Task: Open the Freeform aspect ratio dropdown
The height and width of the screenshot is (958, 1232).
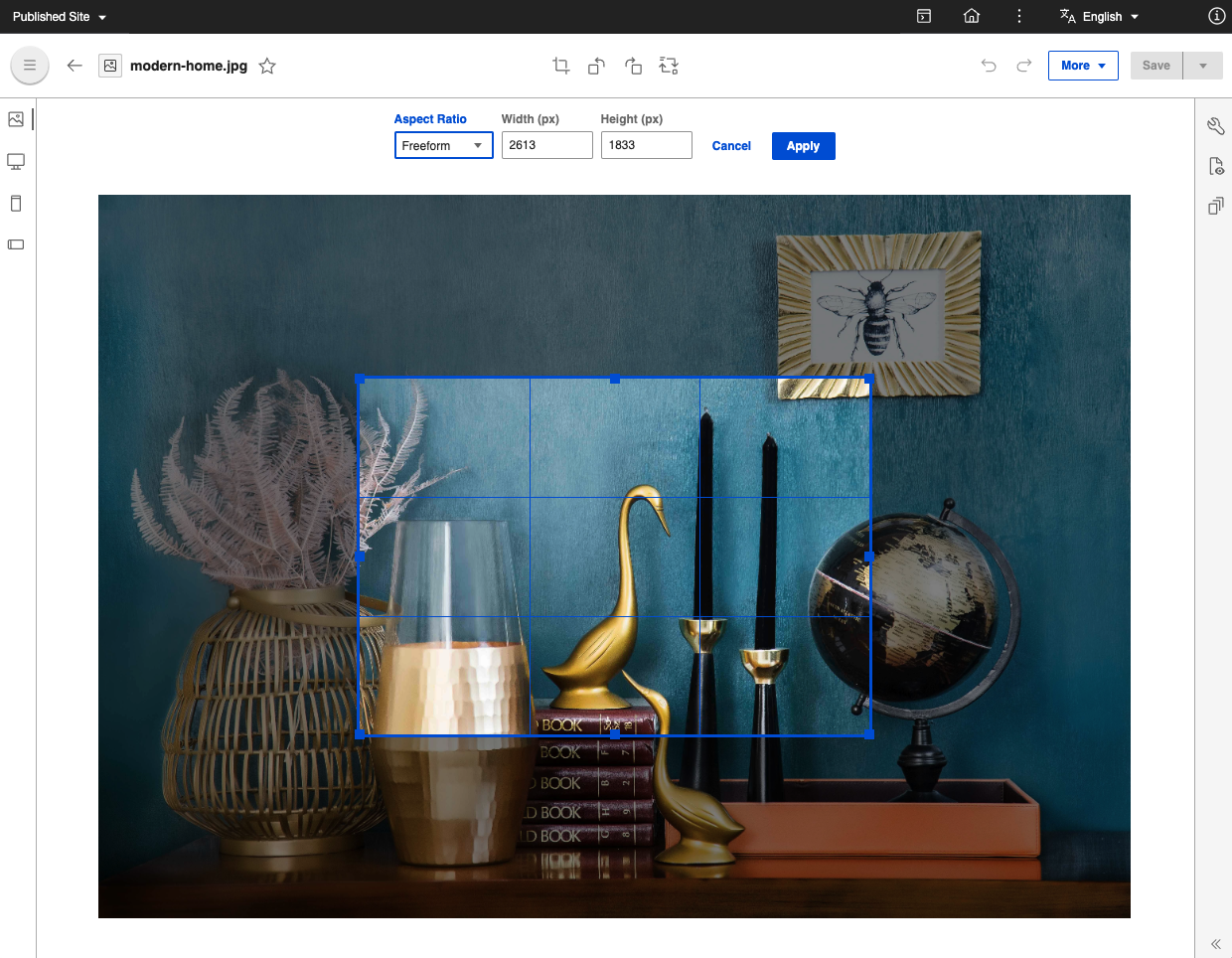Action: [x=443, y=145]
